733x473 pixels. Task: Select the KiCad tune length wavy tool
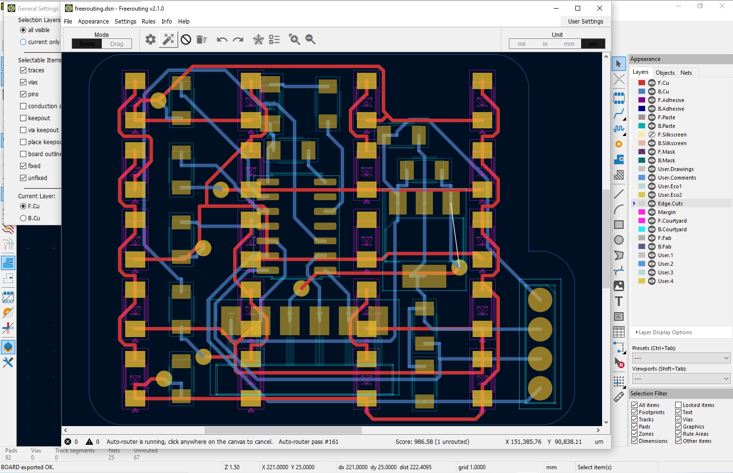point(619,129)
